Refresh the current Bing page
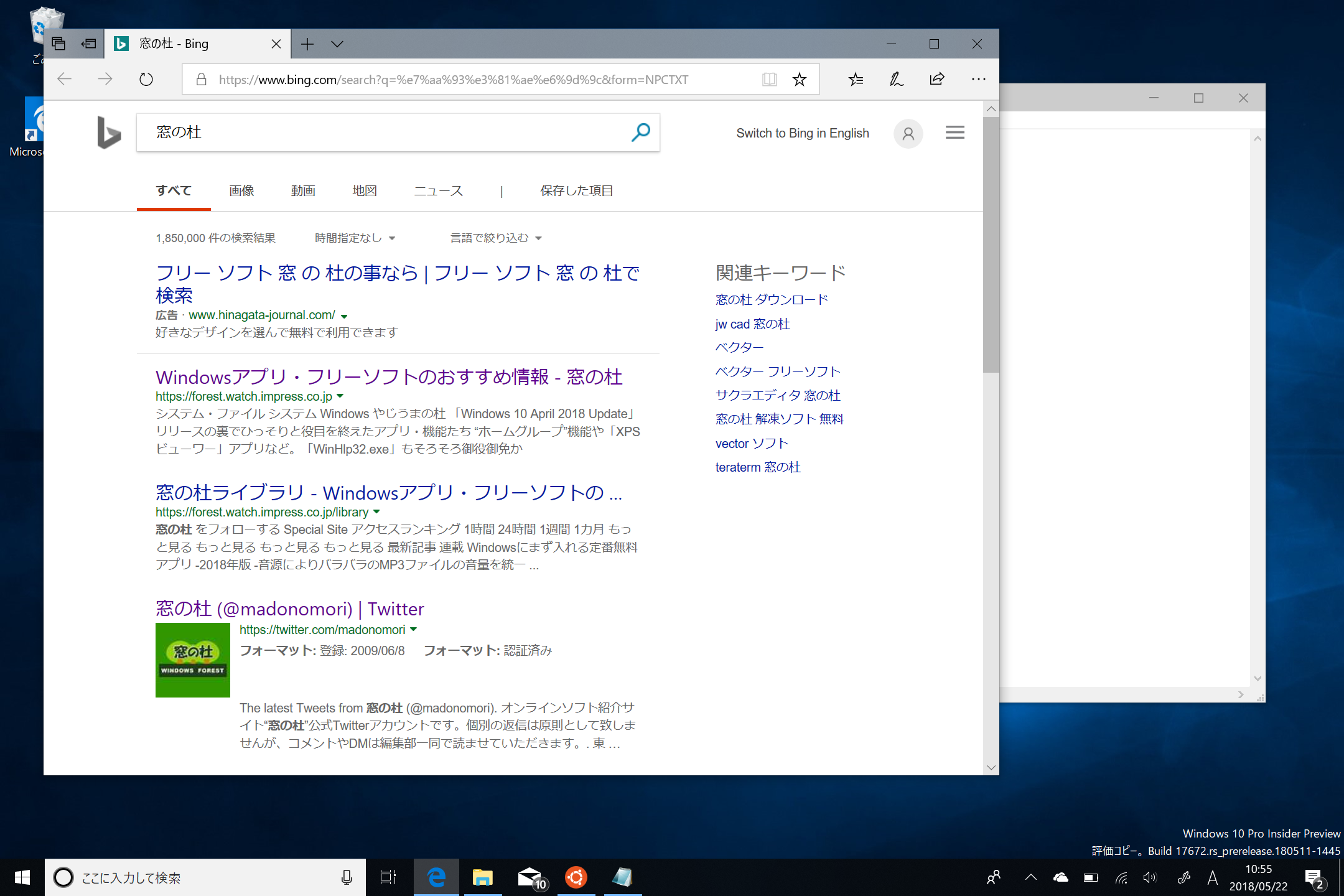Viewport: 1344px width, 896px height. (145, 79)
